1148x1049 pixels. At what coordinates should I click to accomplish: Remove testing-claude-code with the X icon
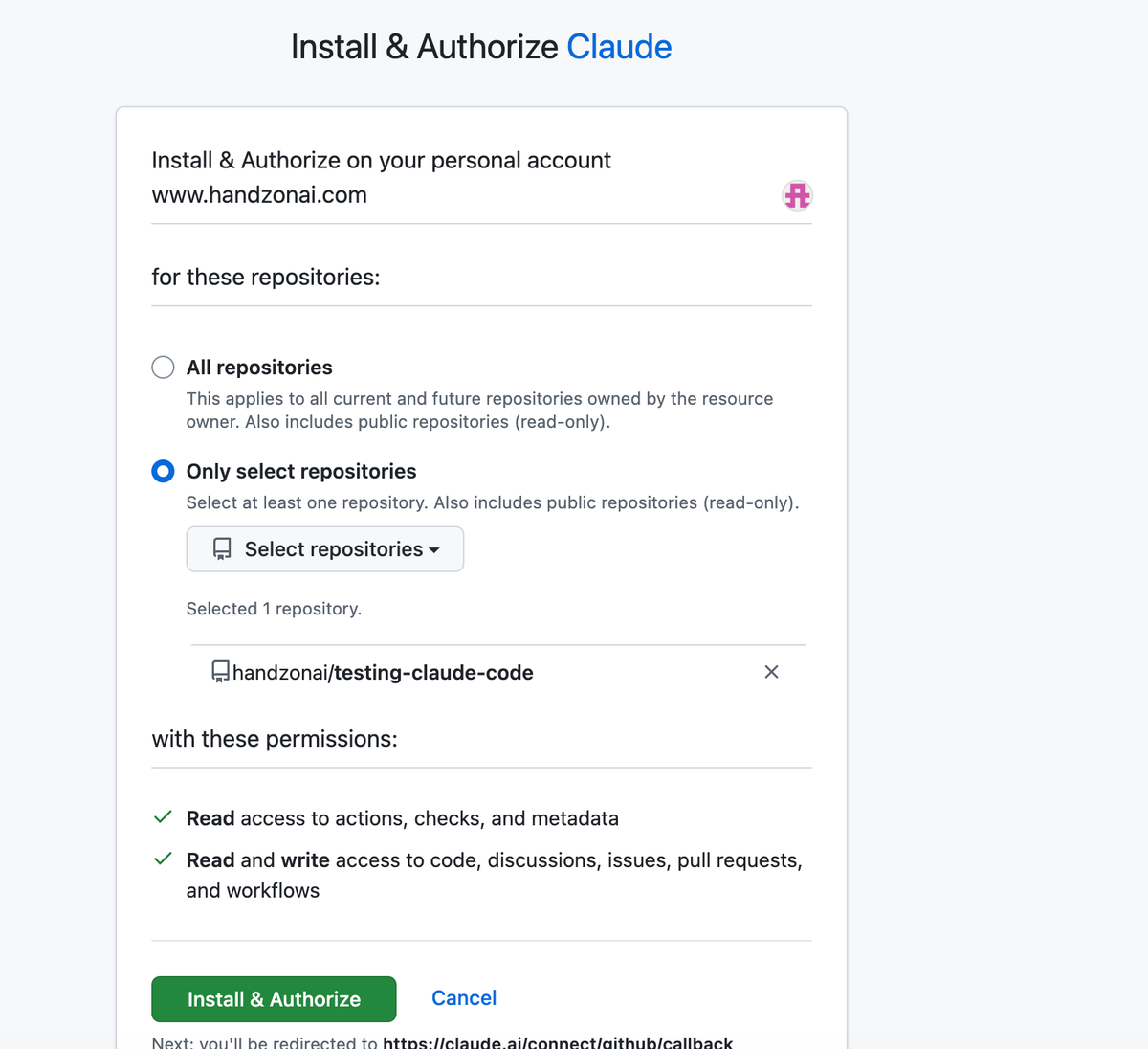(x=771, y=672)
